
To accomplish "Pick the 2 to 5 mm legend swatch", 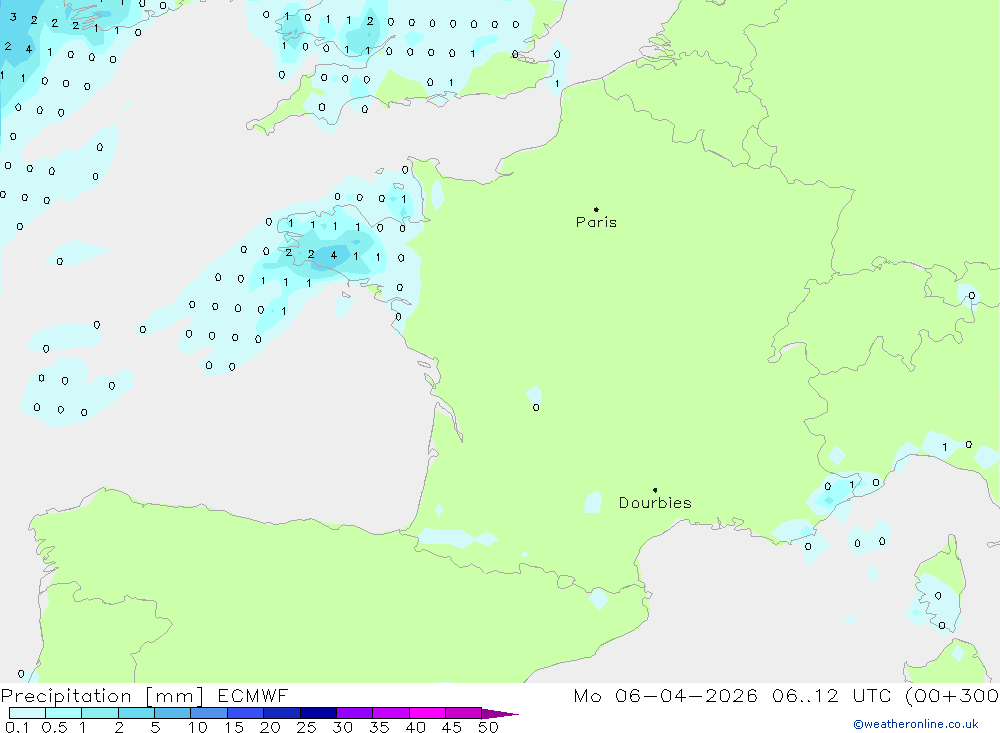I will (x=136, y=713).
